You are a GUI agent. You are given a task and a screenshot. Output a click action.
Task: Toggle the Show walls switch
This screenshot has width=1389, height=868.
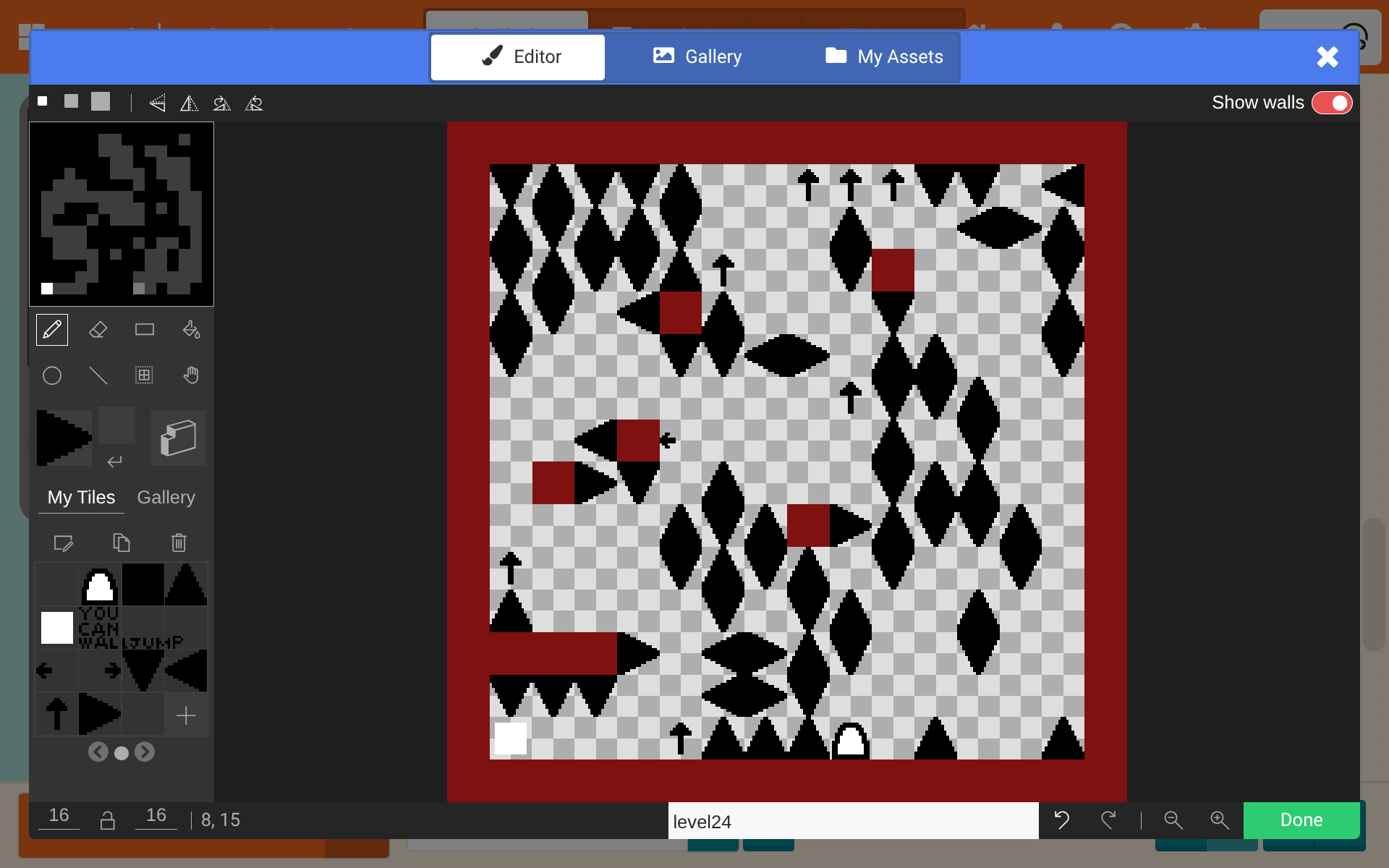[x=1332, y=103]
